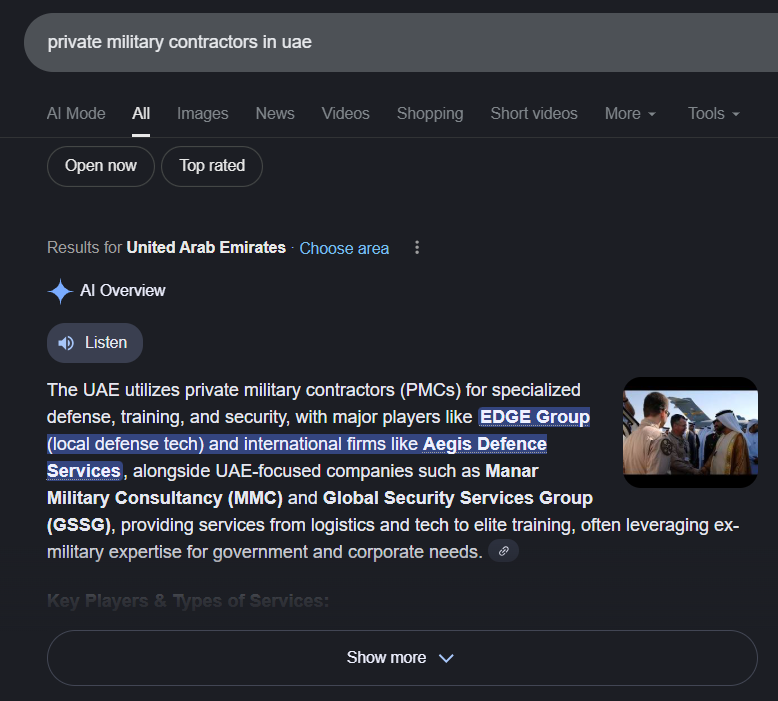Open the Short videos tab
This screenshot has height=701, width=778.
pos(534,114)
